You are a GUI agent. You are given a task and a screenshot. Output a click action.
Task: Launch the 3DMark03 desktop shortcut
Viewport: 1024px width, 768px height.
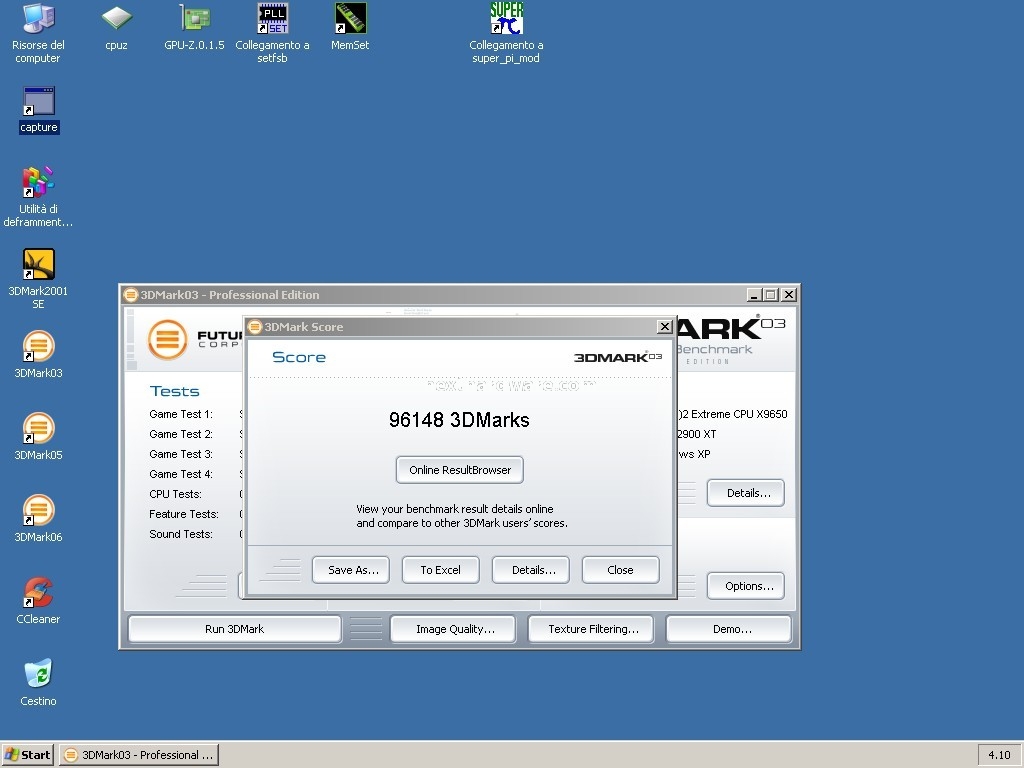click(39, 355)
